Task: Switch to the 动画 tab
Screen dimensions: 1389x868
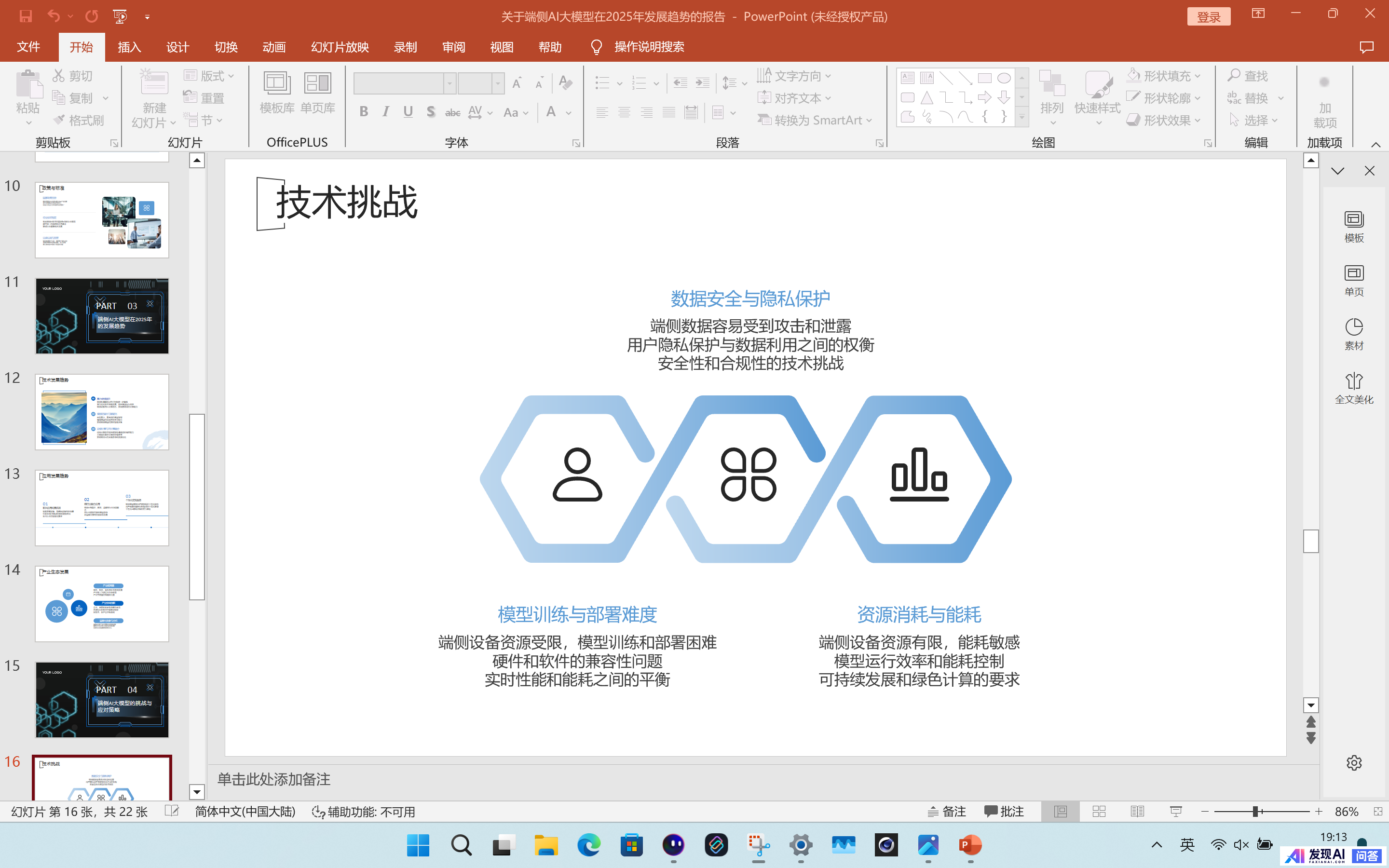Action: 274,47
